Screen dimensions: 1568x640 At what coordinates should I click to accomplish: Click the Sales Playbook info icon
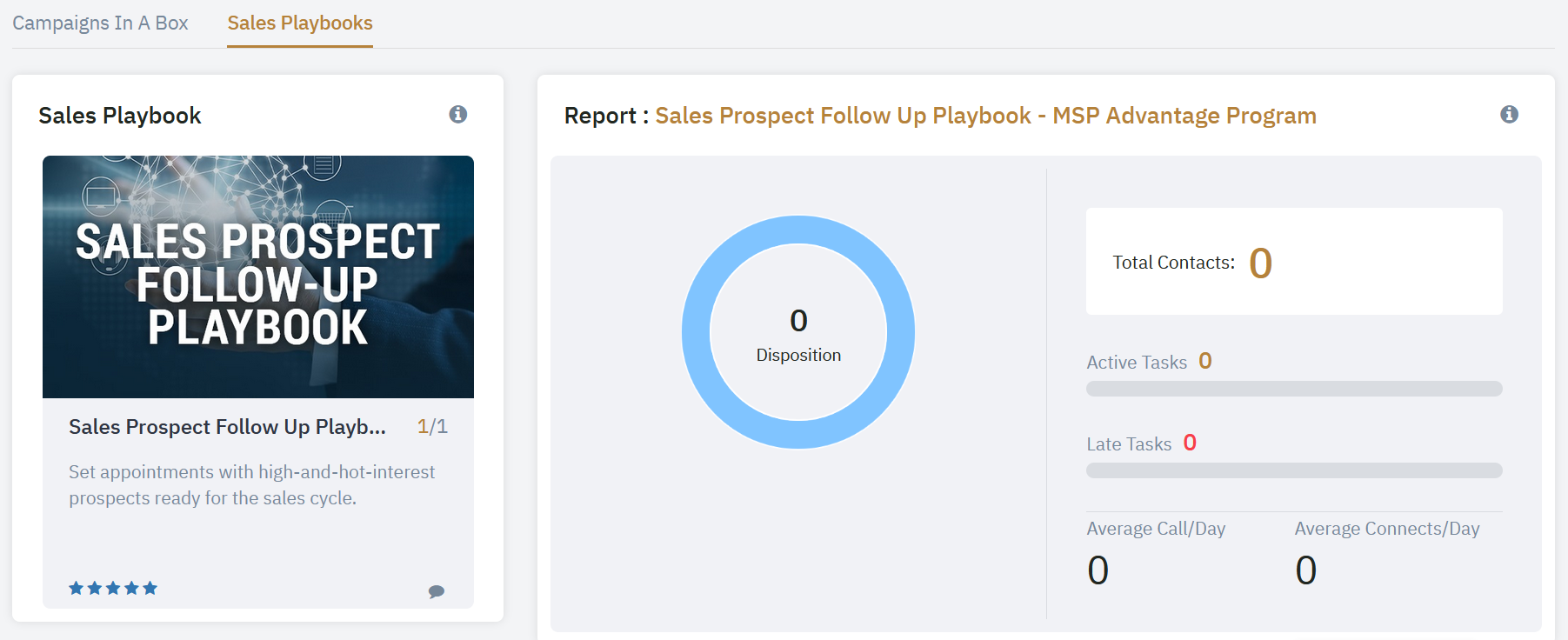tap(457, 114)
